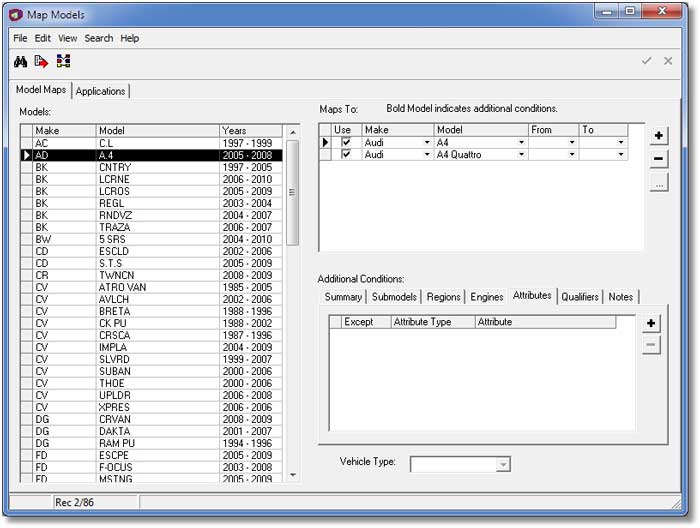
Task: Uncheck Use checkbox for Audi A4 row
Action: point(347,143)
